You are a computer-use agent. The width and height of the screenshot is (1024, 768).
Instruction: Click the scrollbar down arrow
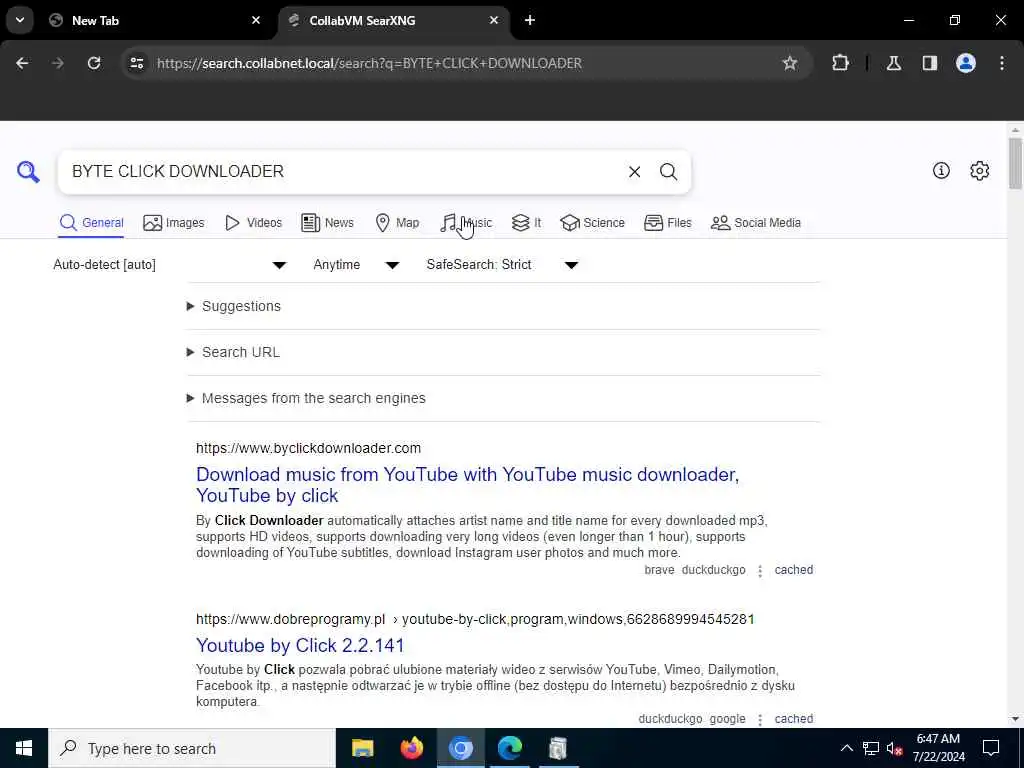(1014, 719)
